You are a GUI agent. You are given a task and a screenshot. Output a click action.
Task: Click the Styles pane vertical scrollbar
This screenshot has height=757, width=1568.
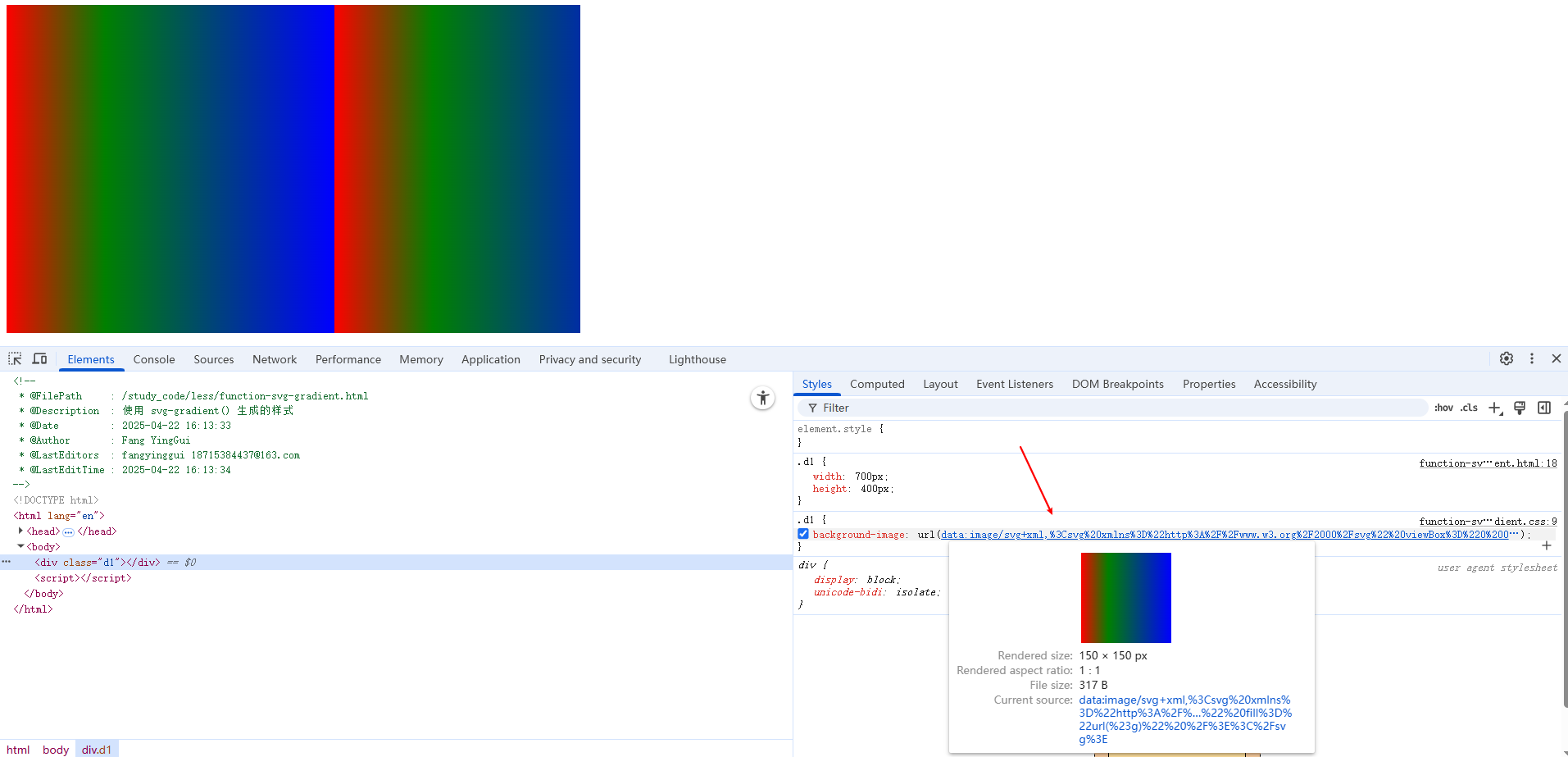tap(1564, 558)
